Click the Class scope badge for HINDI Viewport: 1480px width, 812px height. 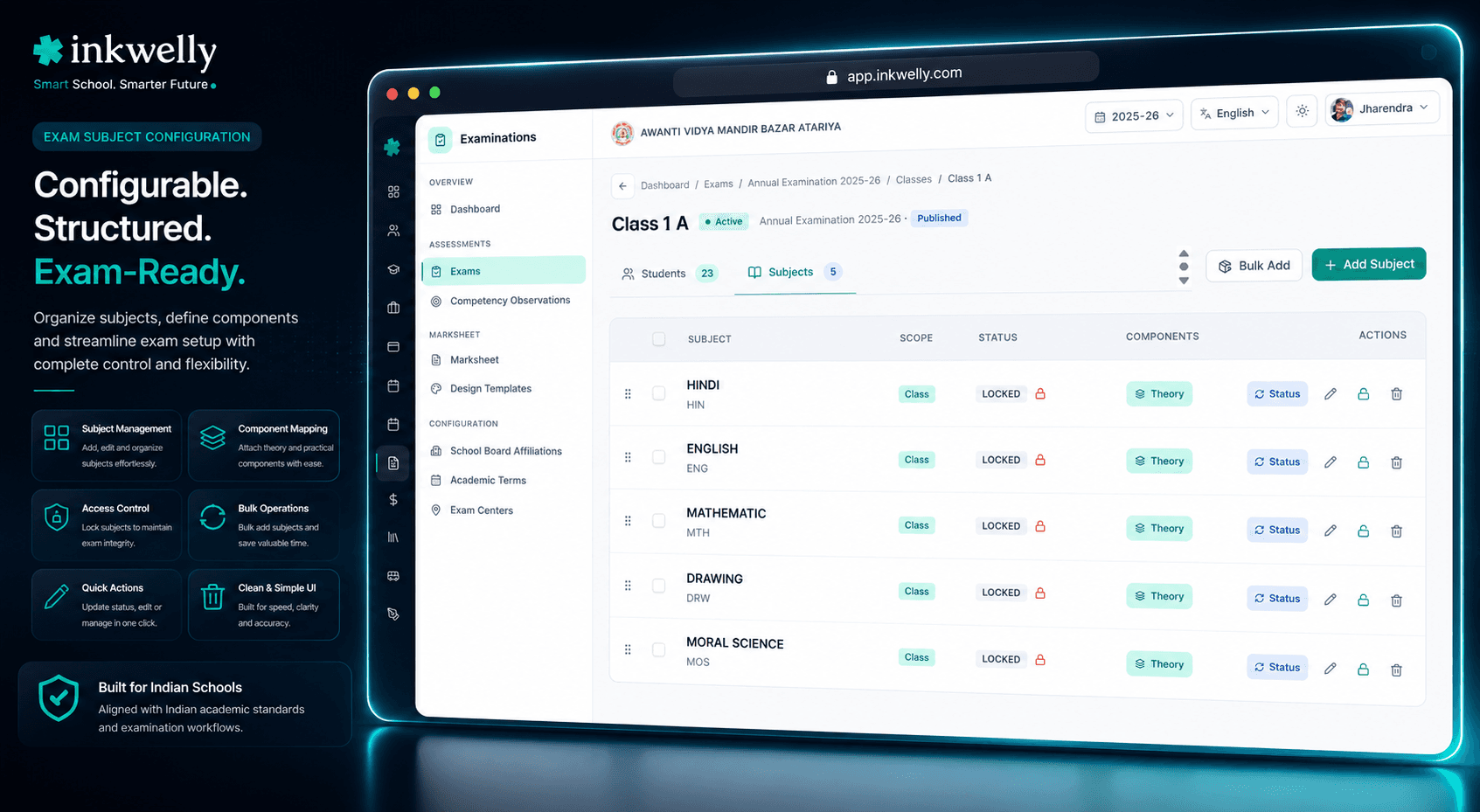(916, 394)
